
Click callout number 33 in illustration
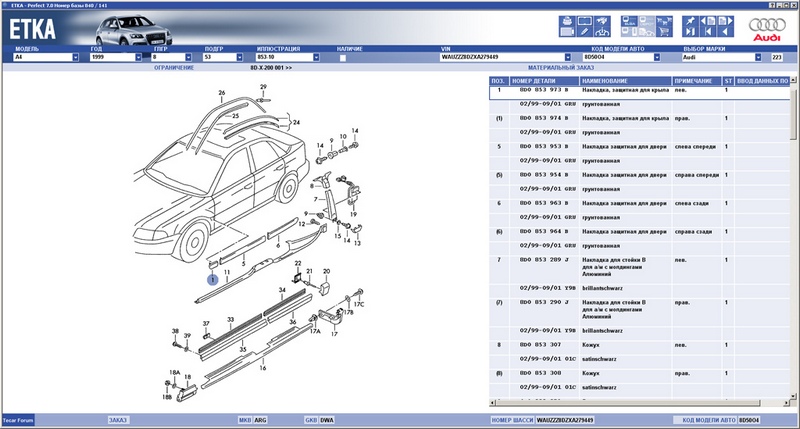click(231, 320)
